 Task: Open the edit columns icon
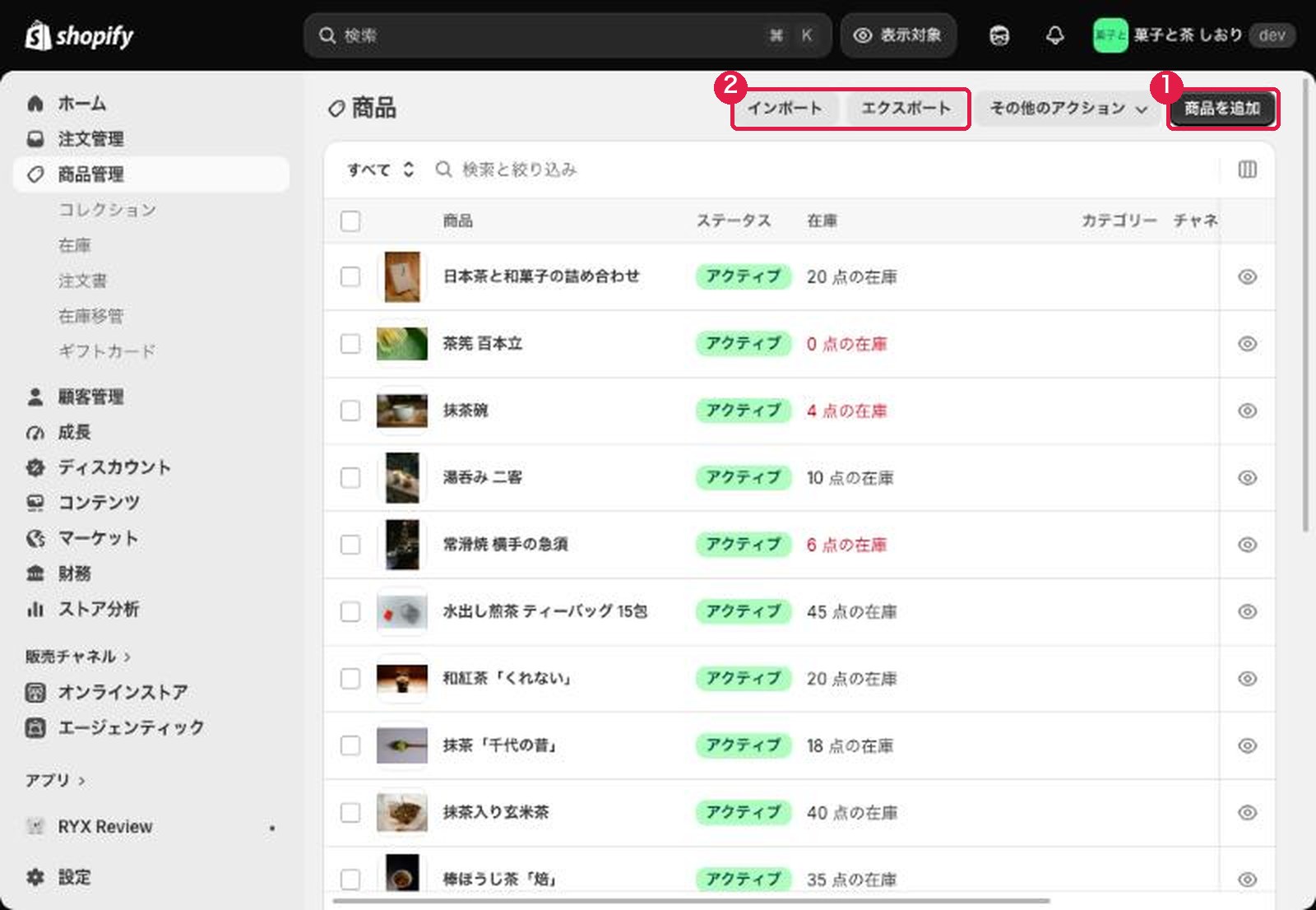pyautogui.click(x=1247, y=169)
